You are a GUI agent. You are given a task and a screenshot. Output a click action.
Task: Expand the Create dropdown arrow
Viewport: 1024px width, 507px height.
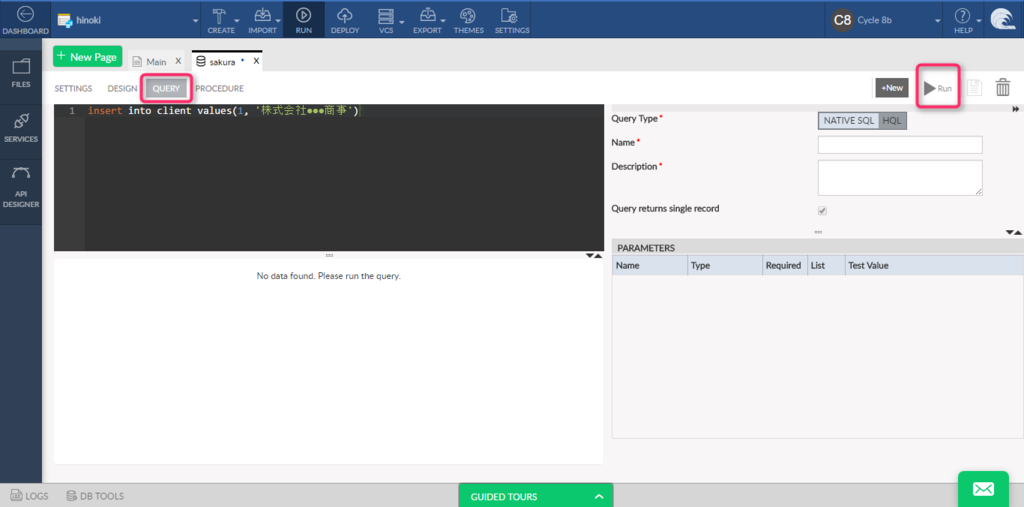point(236,22)
